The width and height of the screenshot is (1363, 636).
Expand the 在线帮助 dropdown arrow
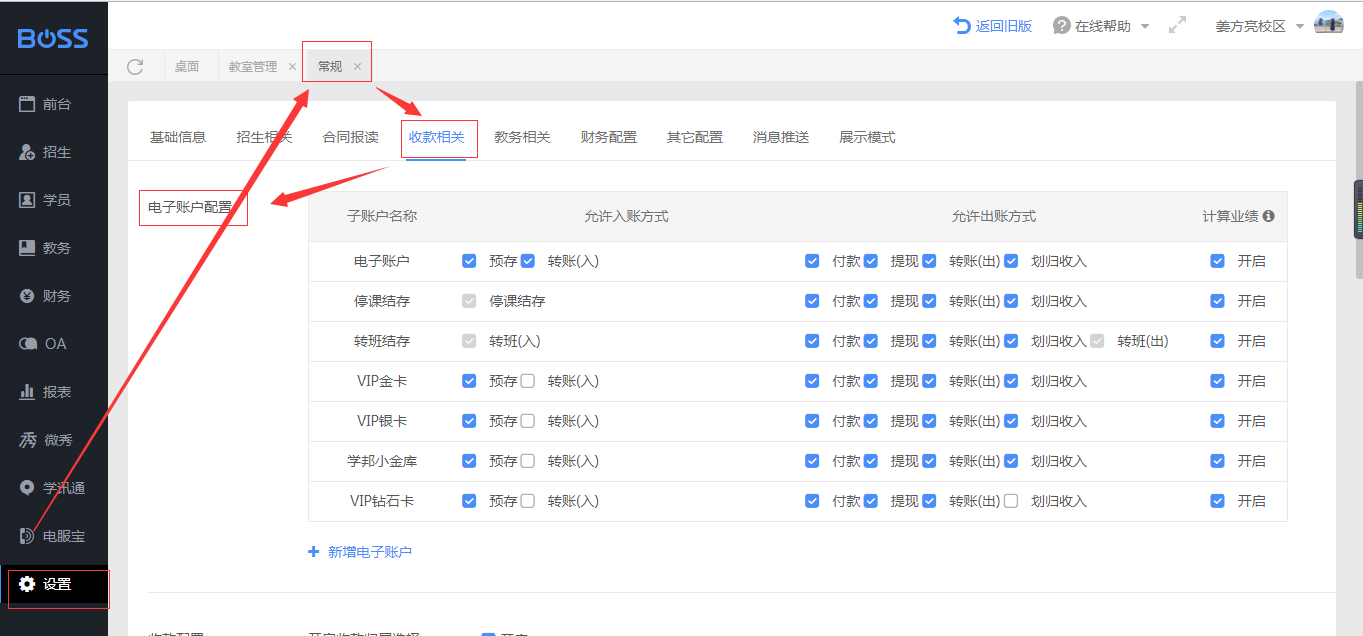1145,26
